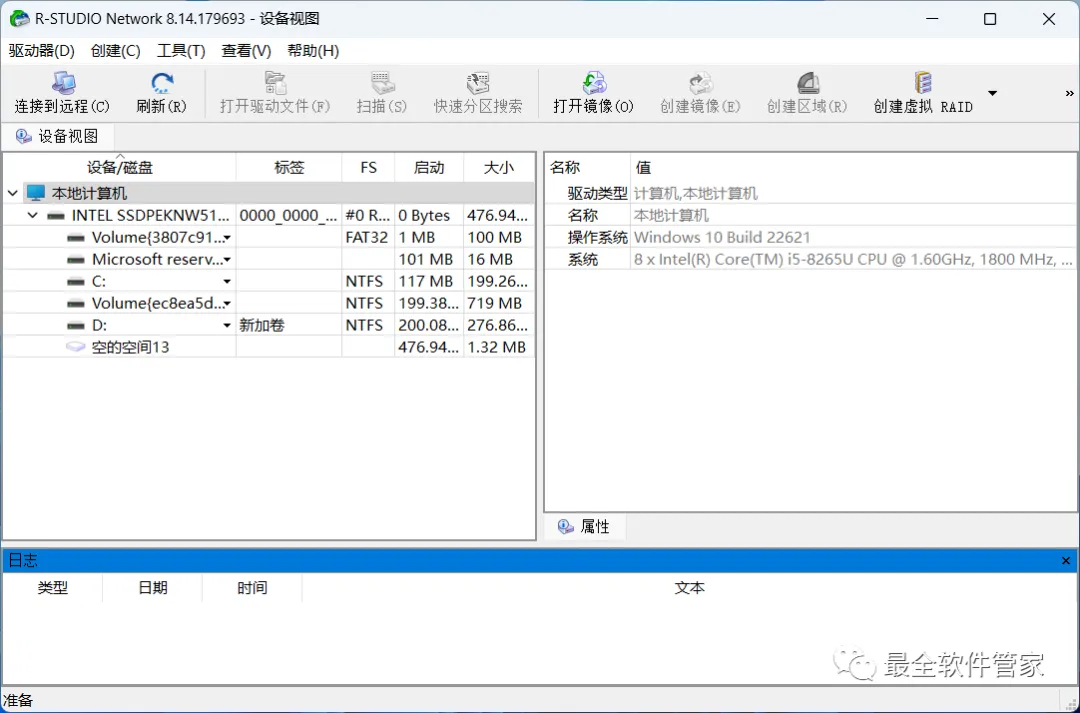Sort by the 设备/磁盘 column header
1080x713 pixels.
pyautogui.click(x=119, y=167)
